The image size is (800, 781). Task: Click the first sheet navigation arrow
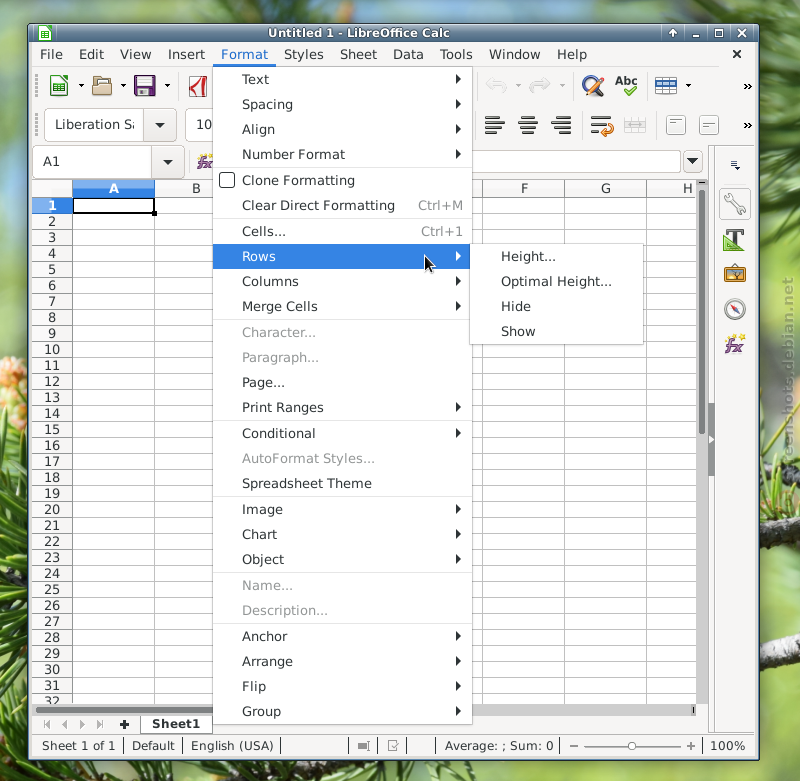tap(46, 724)
